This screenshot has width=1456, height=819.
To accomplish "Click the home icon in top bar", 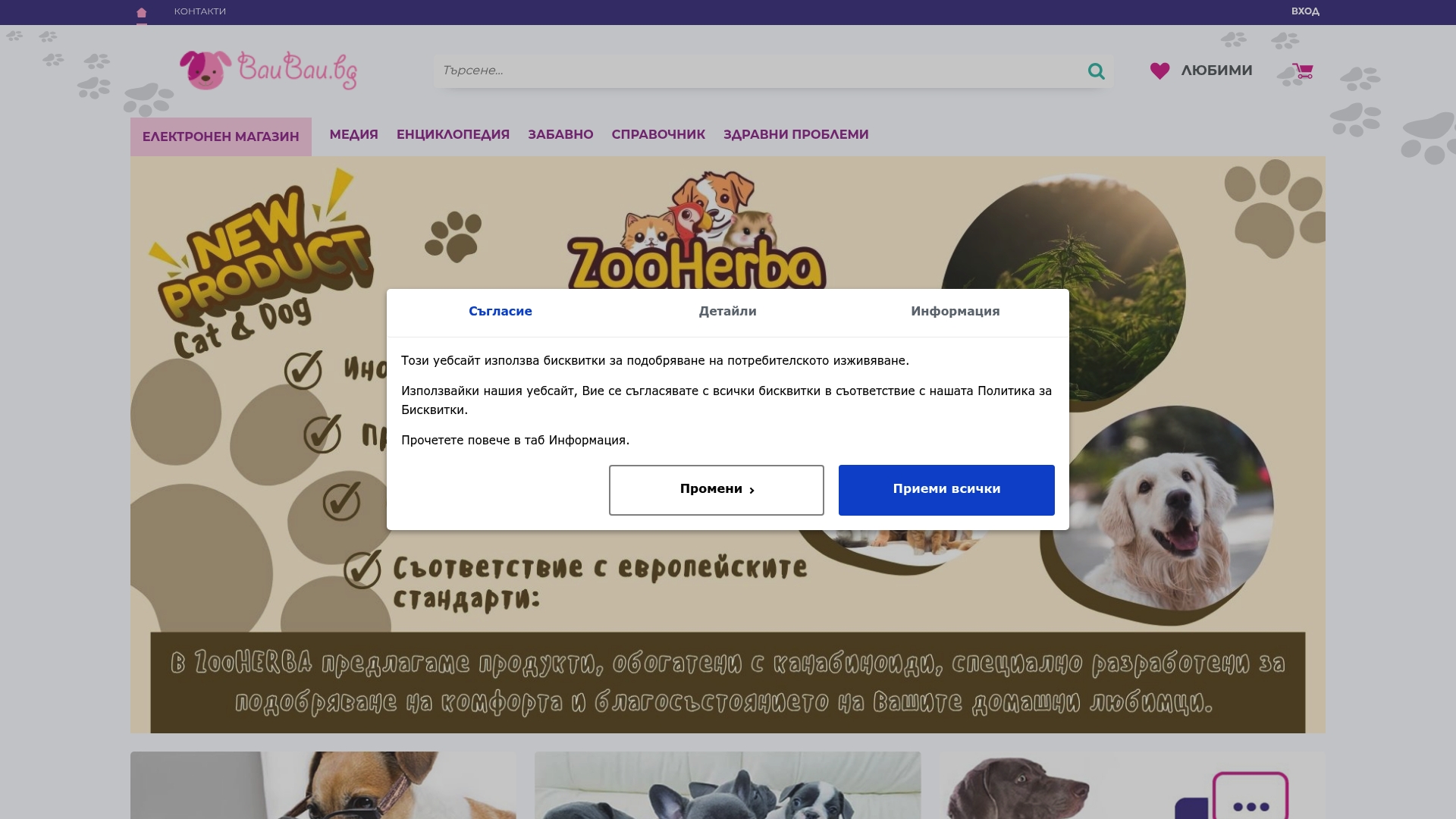I will [142, 12].
